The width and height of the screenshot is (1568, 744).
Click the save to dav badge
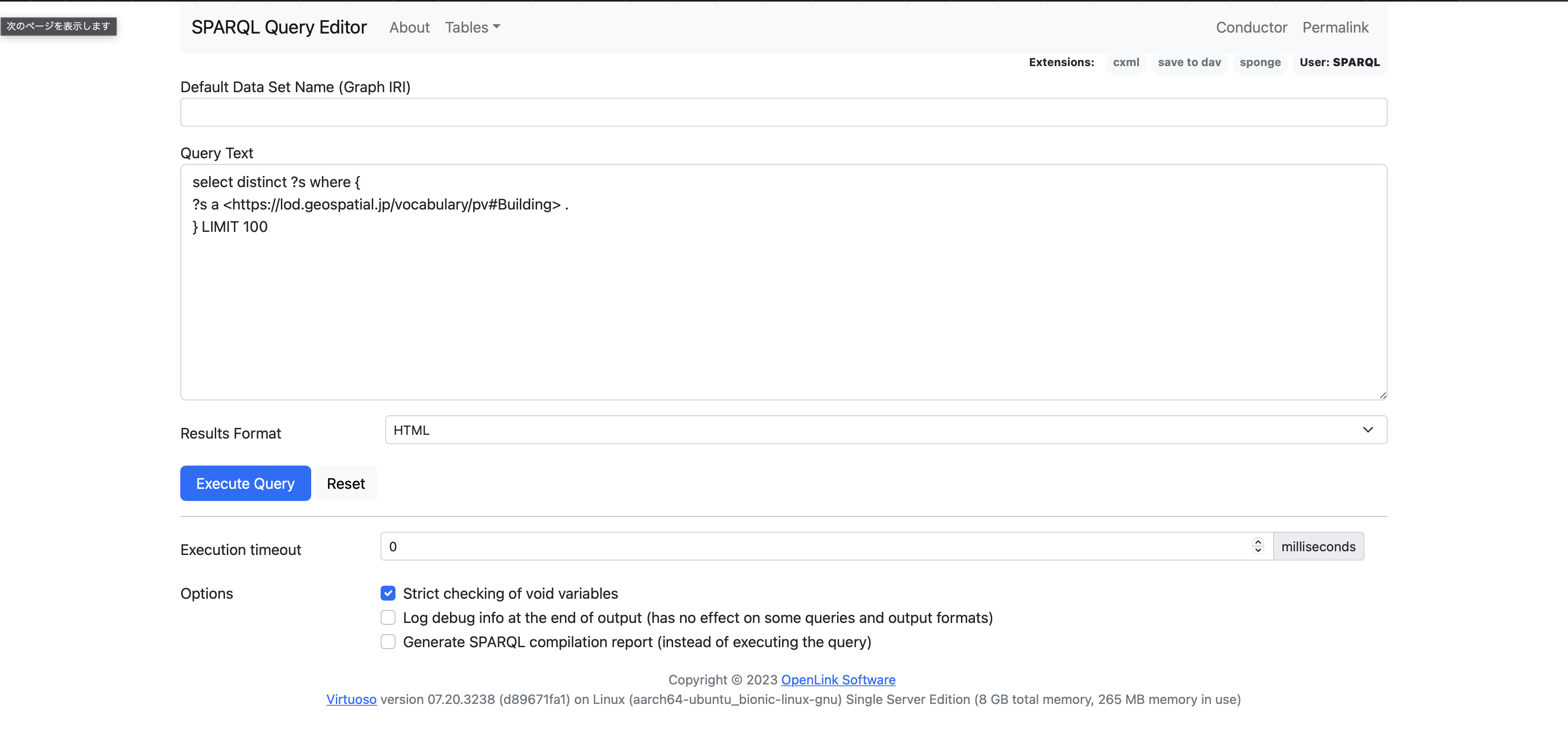(x=1189, y=63)
